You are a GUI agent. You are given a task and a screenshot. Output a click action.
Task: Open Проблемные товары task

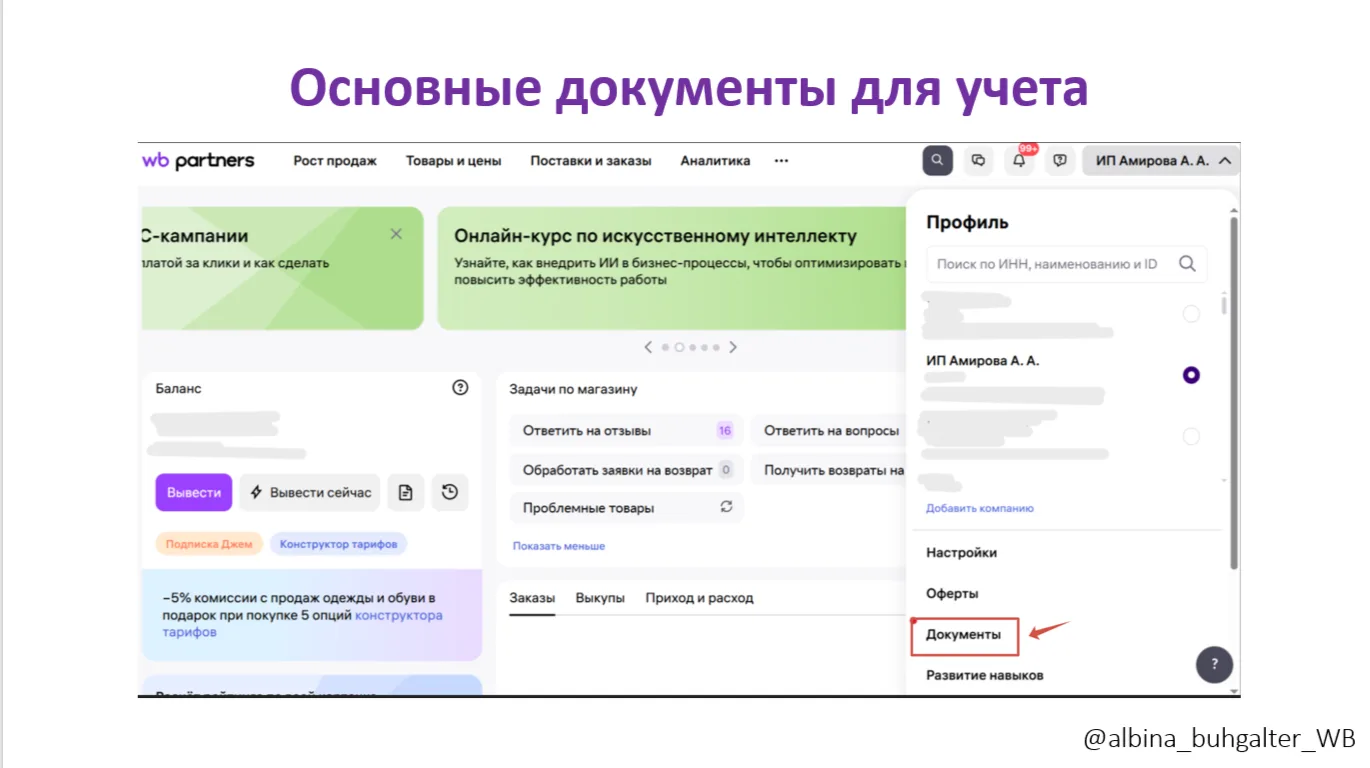pos(626,507)
